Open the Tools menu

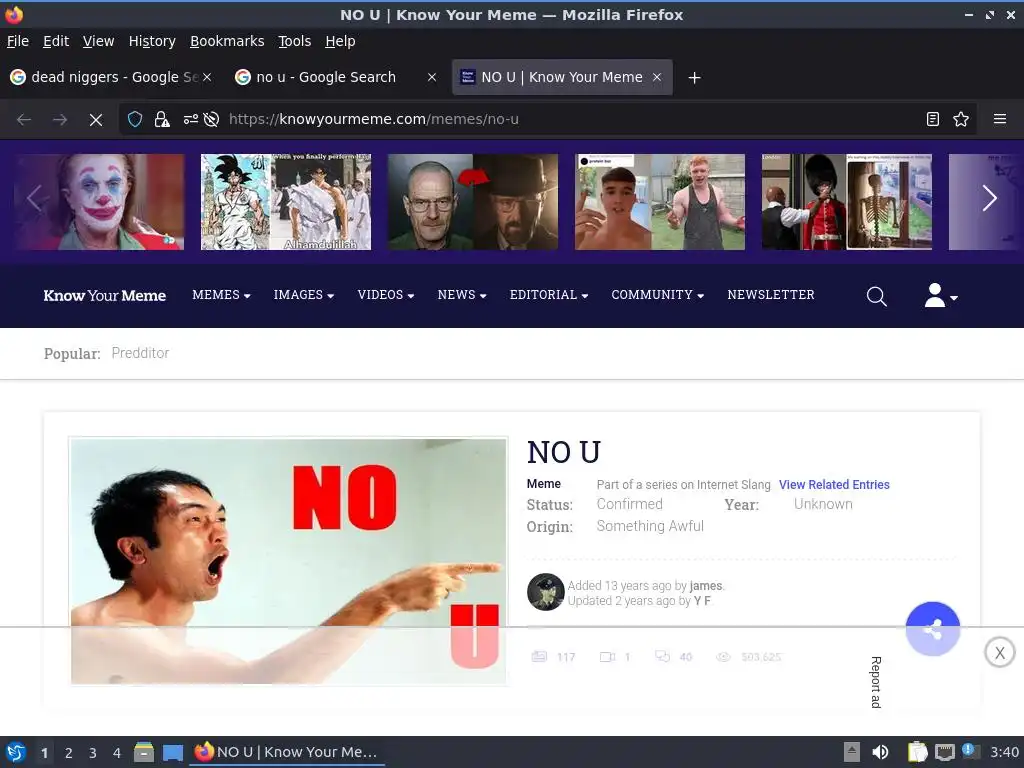coord(295,41)
